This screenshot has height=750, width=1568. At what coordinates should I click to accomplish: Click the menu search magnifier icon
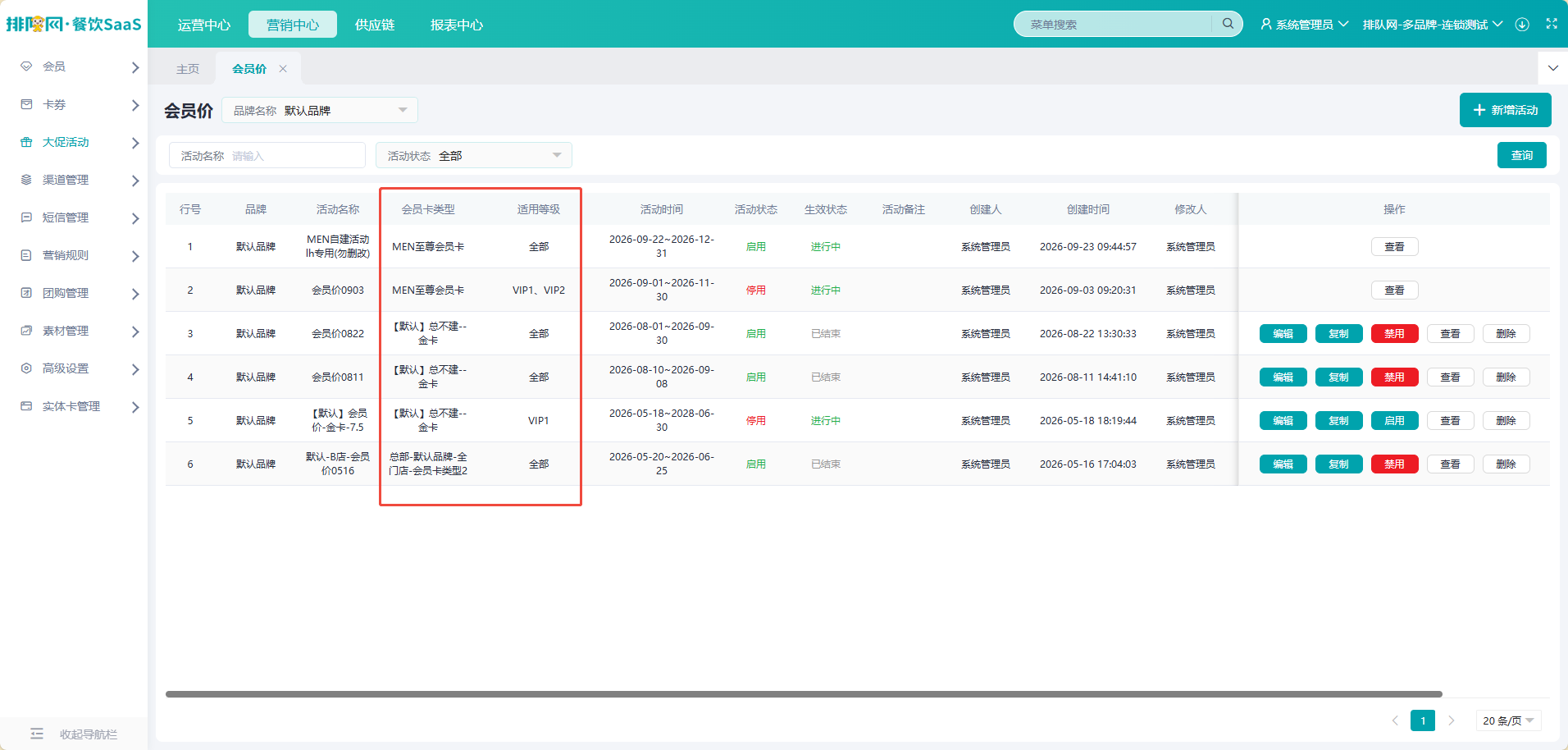(x=1228, y=24)
